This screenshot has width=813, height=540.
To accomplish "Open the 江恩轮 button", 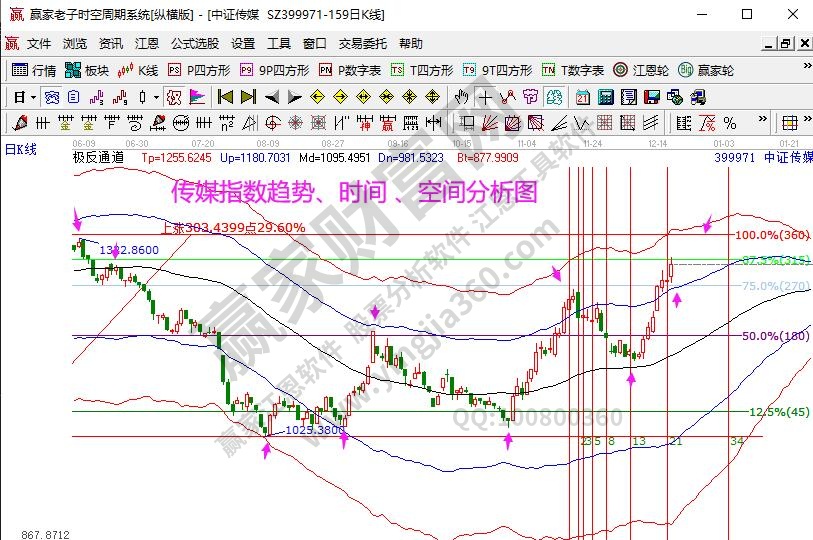I will [x=641, y=70].
